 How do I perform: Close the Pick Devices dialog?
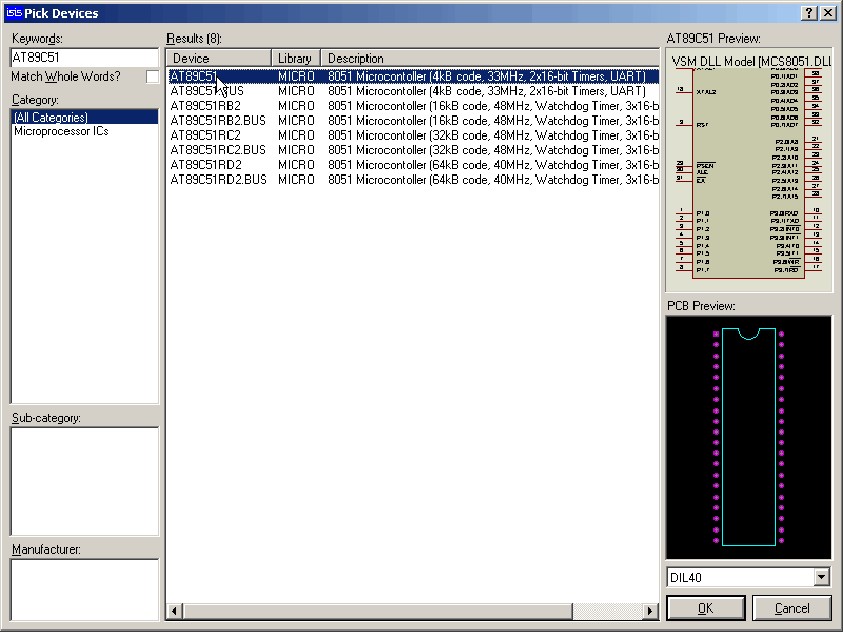(828, 13)
